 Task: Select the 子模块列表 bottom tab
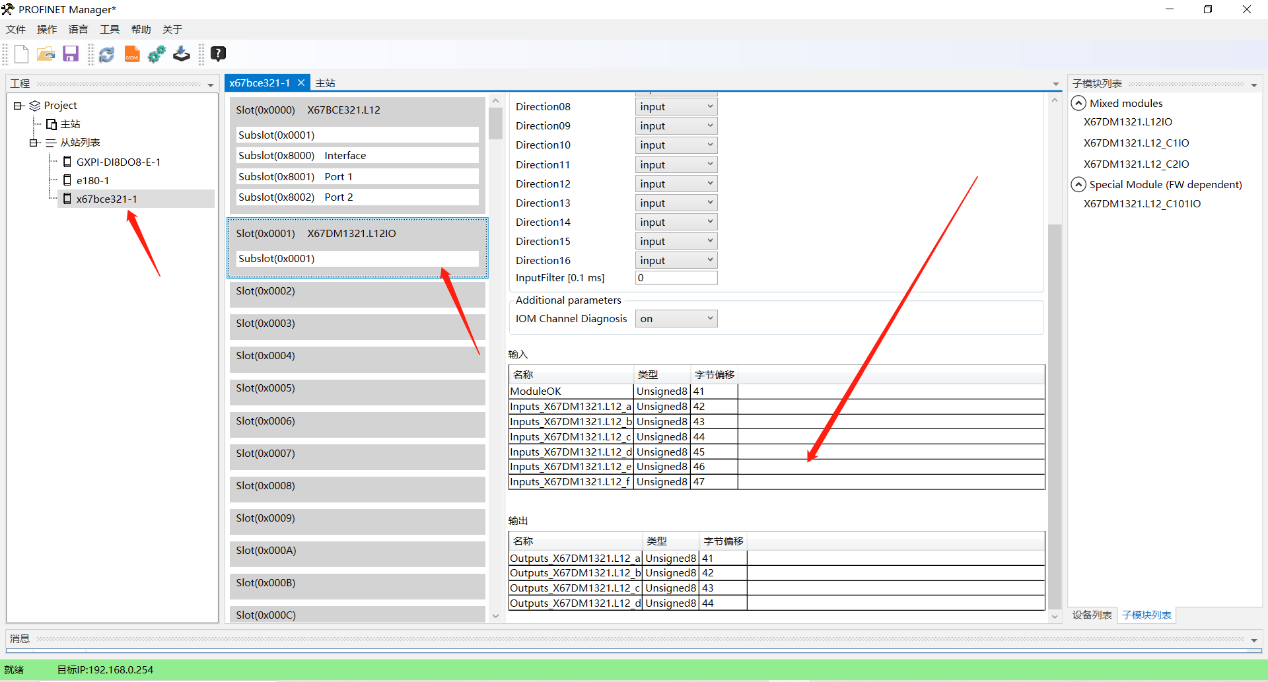(1147, 615)
